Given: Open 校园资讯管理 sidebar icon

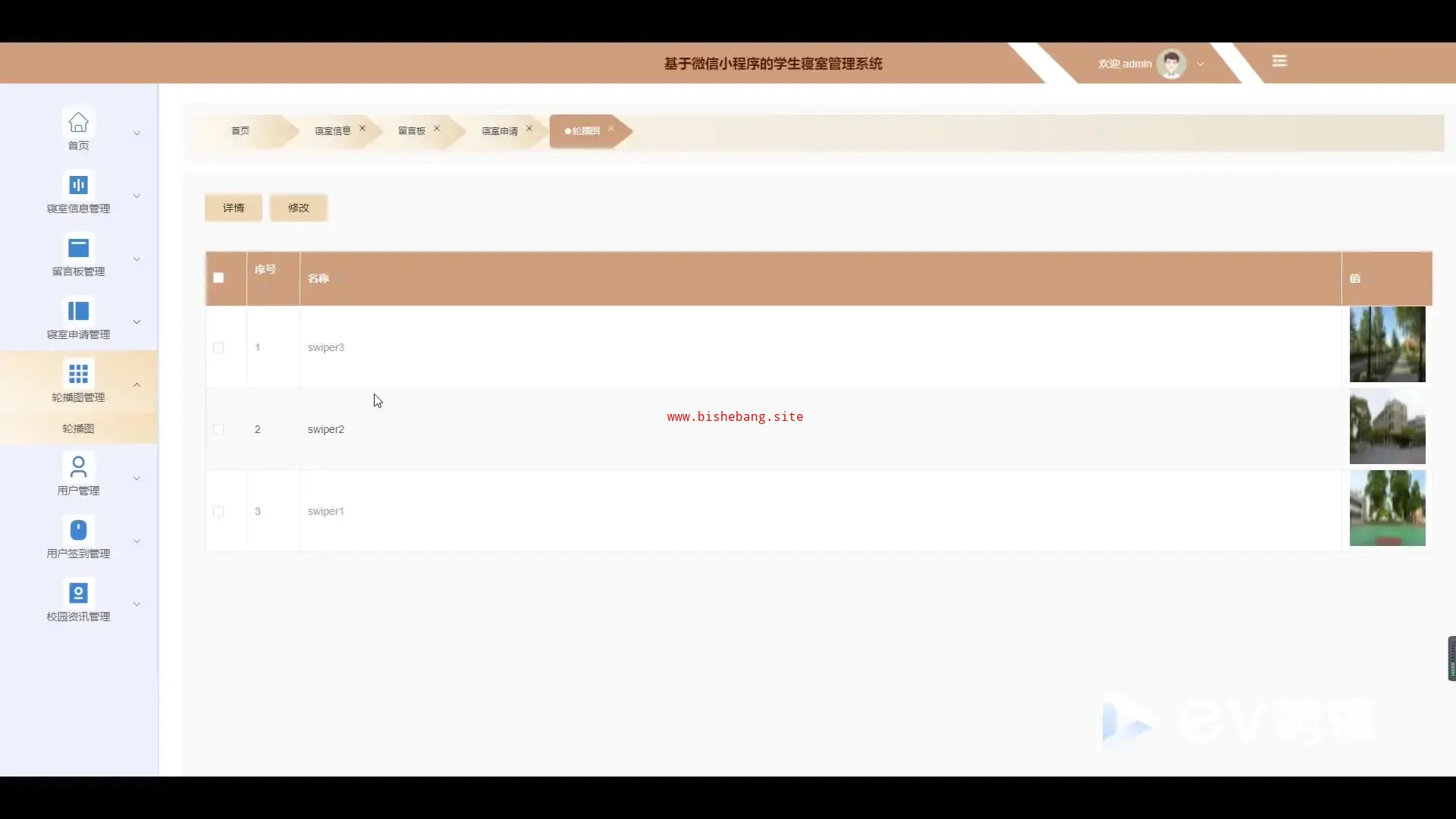Looking at the screenshot, I should pos(78,592).
